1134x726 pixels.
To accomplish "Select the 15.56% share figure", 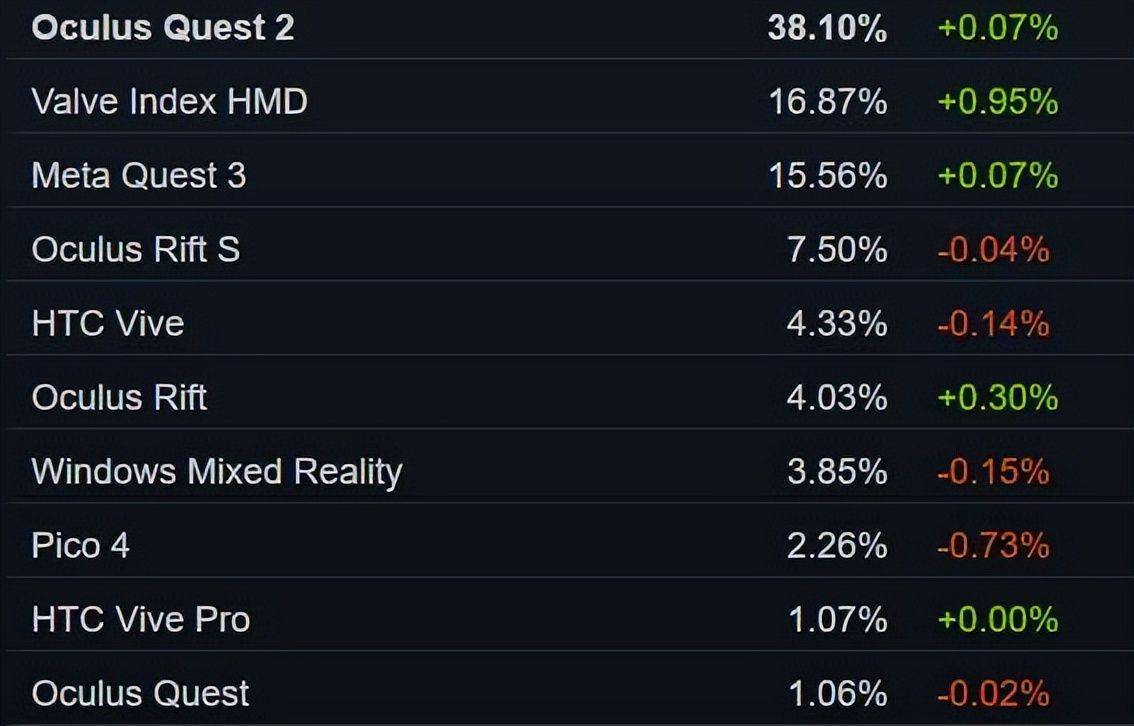I will 827,176.
